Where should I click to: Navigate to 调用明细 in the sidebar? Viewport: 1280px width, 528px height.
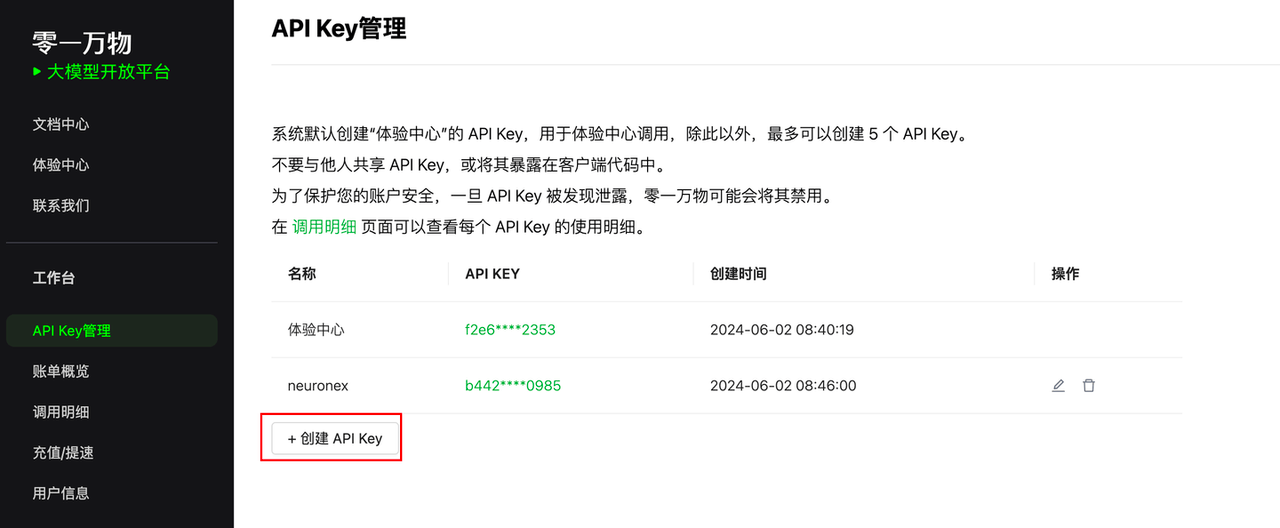[61, 412]
